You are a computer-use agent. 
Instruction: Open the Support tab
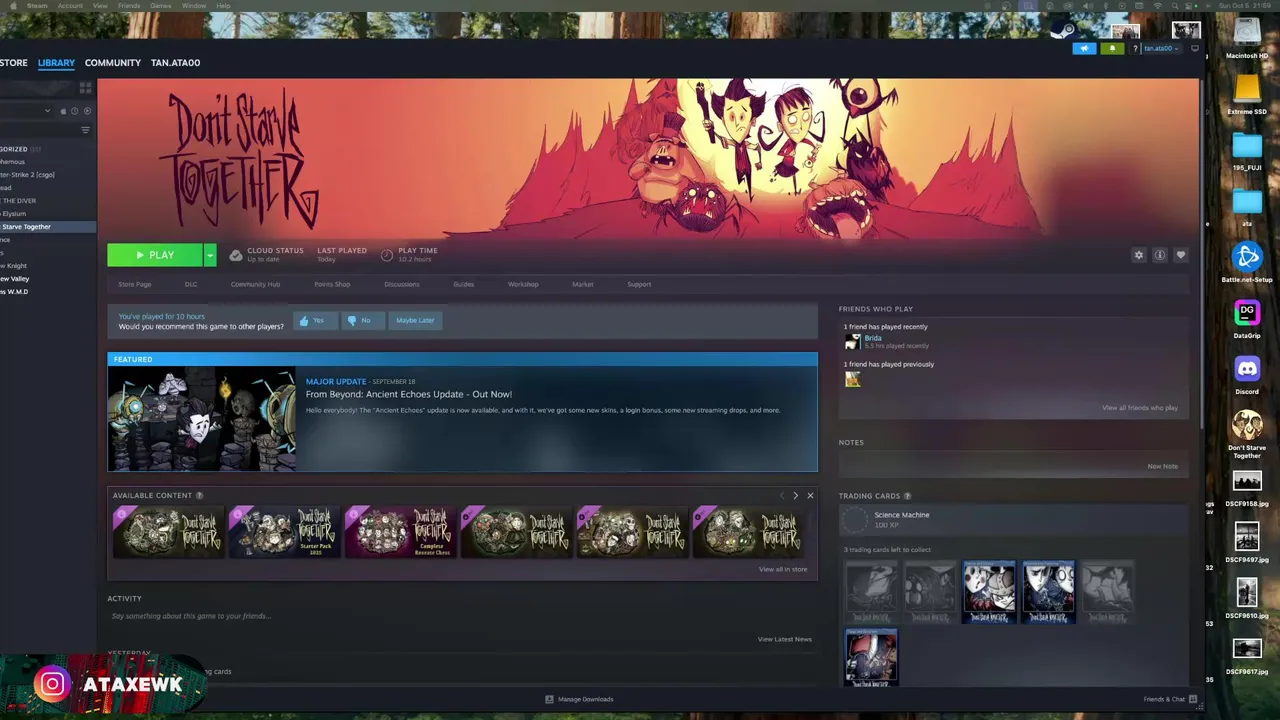coord(639,284)
